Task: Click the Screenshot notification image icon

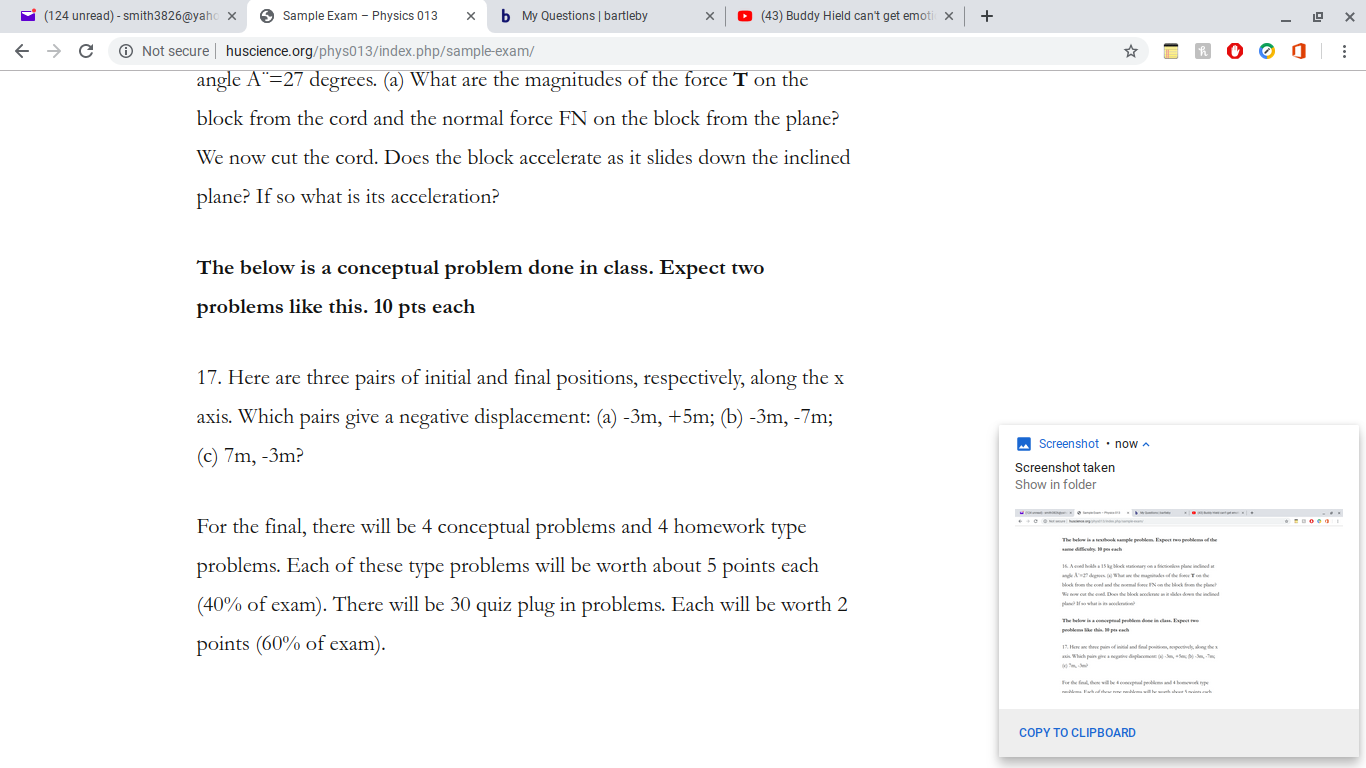Action: (1023, 444)
